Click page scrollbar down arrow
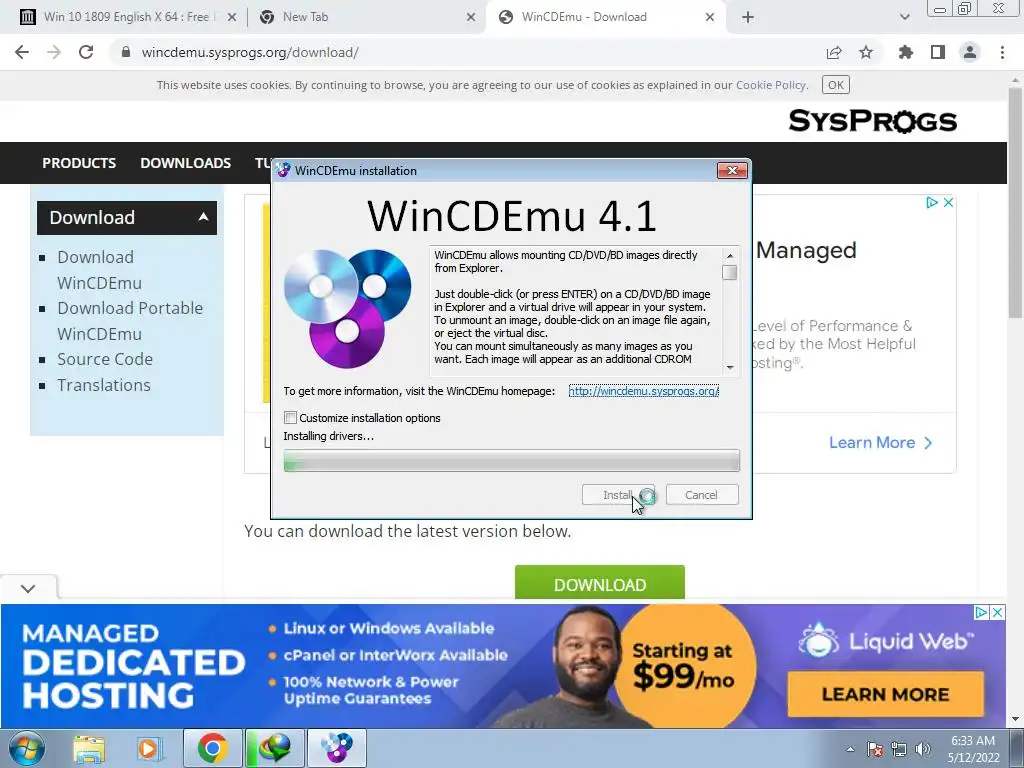This screenshot has height=768, width=1024. point(1016,720)
